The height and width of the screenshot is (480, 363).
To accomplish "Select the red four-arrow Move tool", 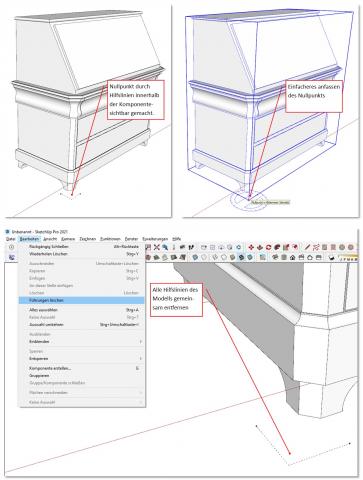I will click(251, 247).
